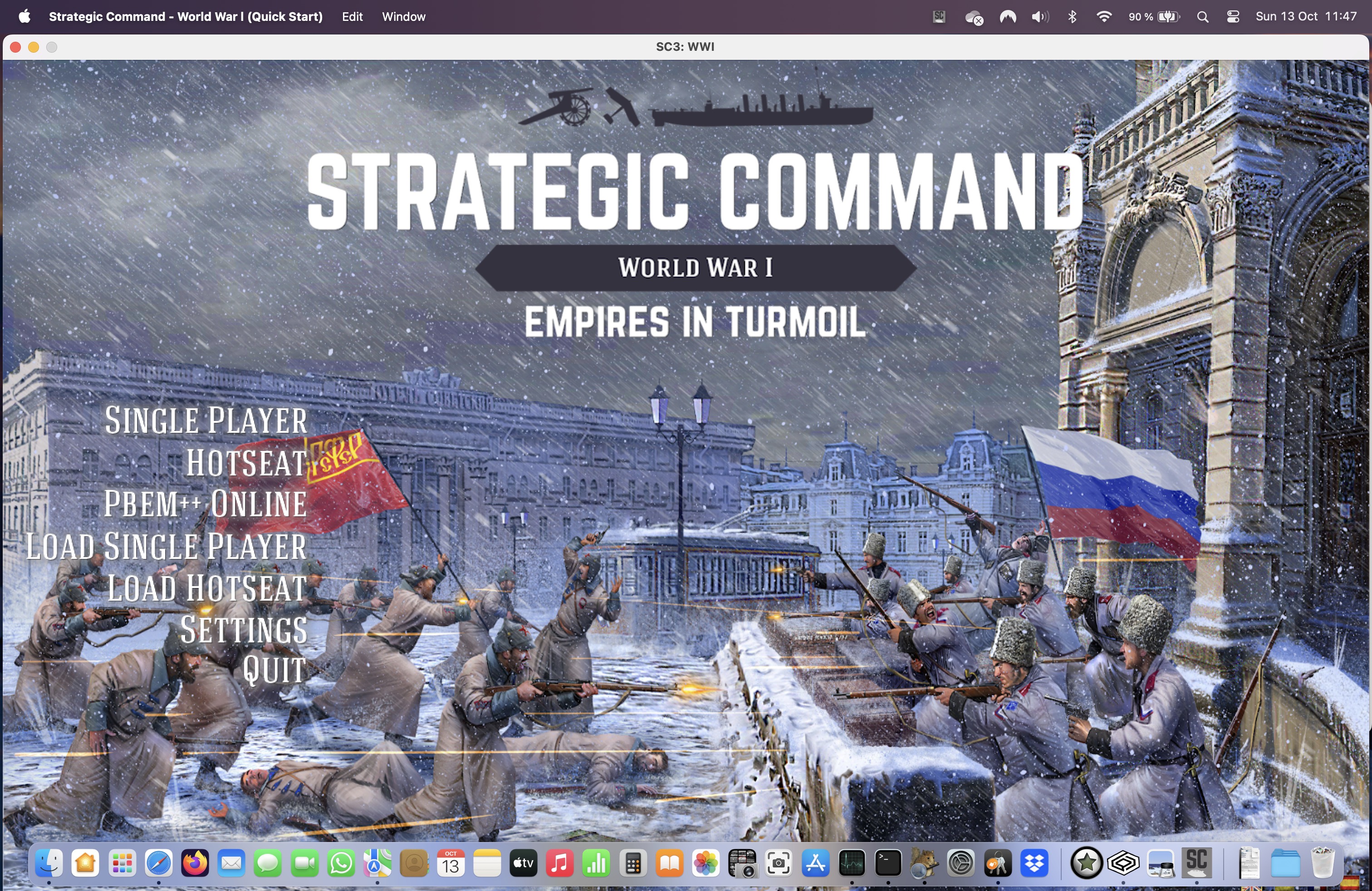1372x891 pixels.
Task: Open Terminal from the dock
Action: pyautogui.click(x=888, y=863)
